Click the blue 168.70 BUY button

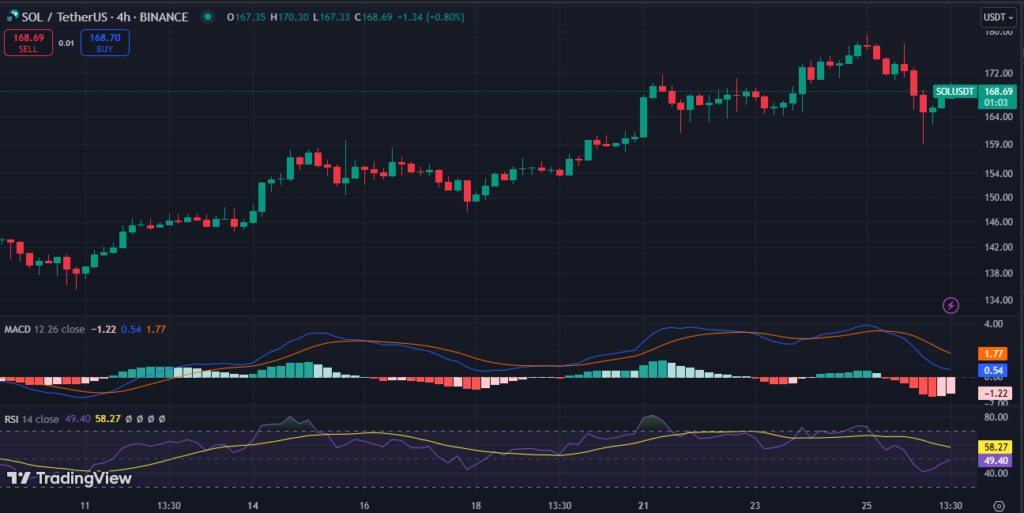(104, 42)
